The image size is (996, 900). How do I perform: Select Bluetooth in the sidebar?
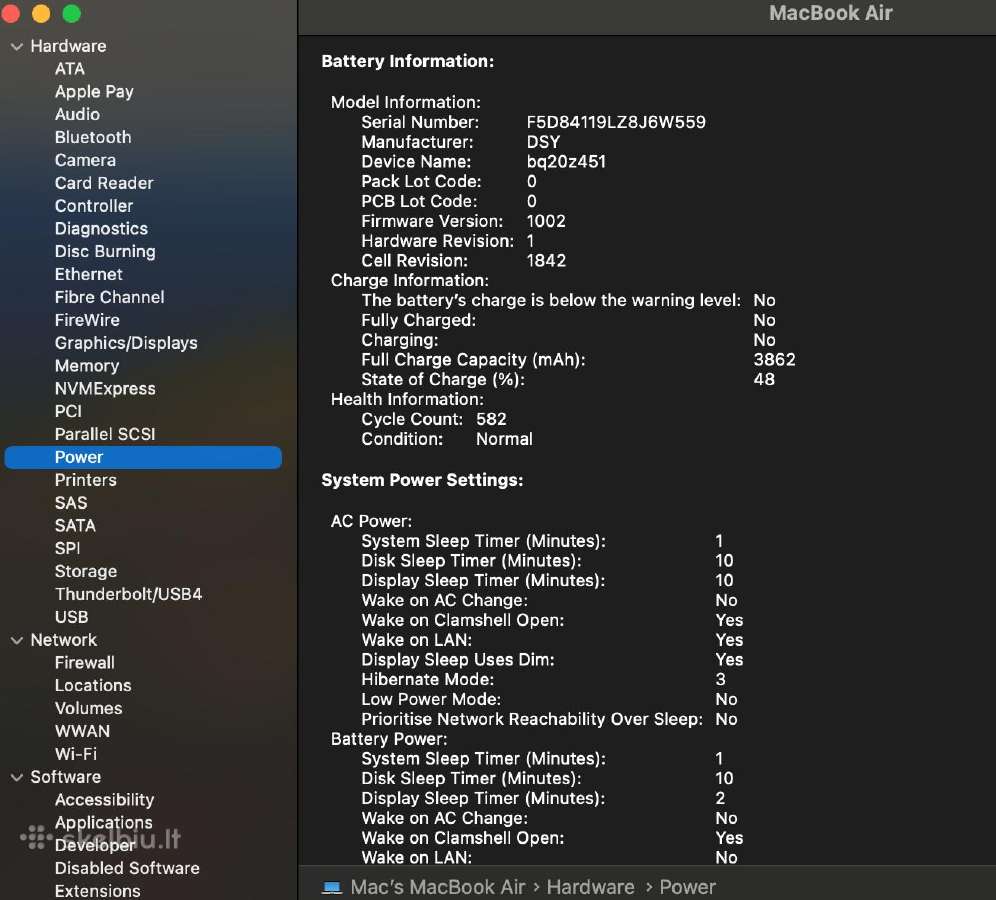tap(93, 137)
